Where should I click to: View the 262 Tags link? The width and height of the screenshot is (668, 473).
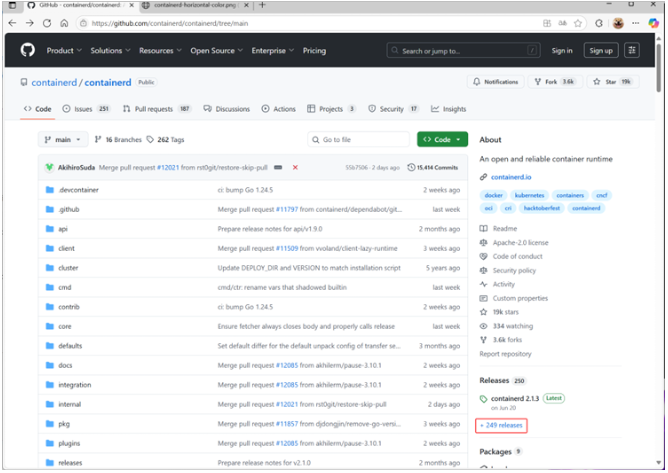(x=165, y=139)
